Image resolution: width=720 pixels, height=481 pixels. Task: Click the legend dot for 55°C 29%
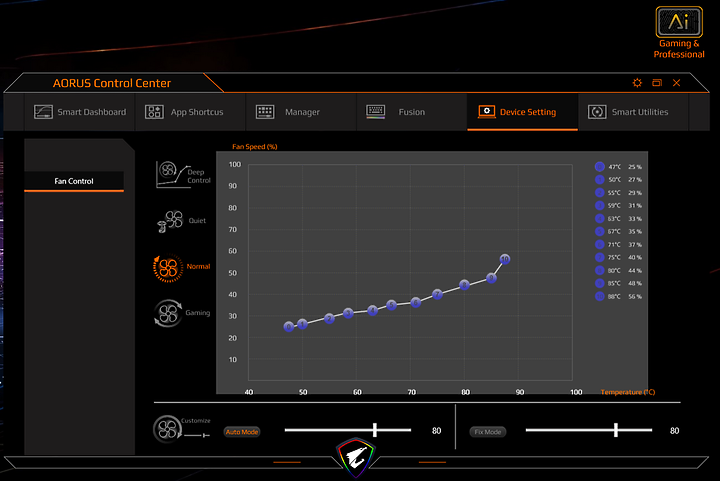click(599, 192)
